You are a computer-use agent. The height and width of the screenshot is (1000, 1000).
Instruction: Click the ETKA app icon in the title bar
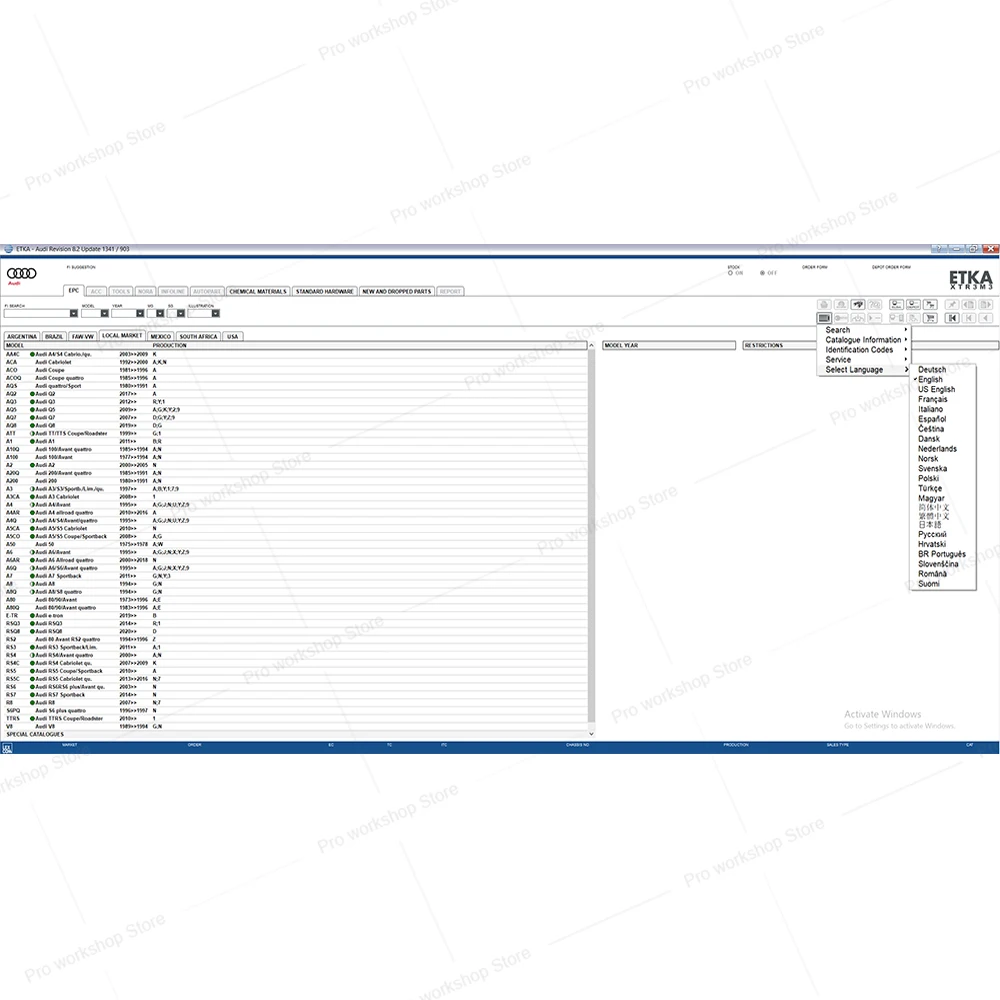click(8, 249)
